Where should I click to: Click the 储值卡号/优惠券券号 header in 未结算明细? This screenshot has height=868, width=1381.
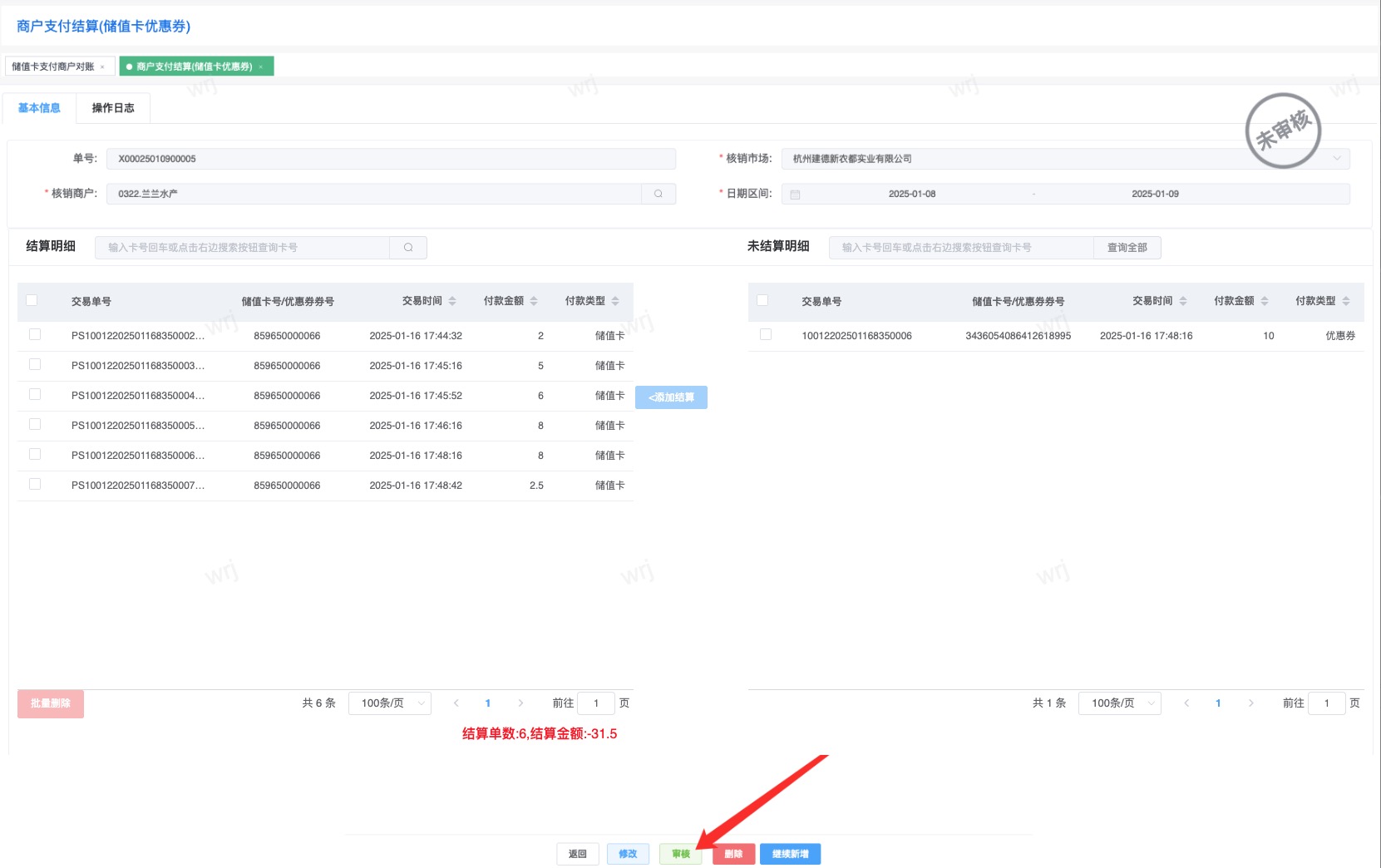pos(1018,302)
